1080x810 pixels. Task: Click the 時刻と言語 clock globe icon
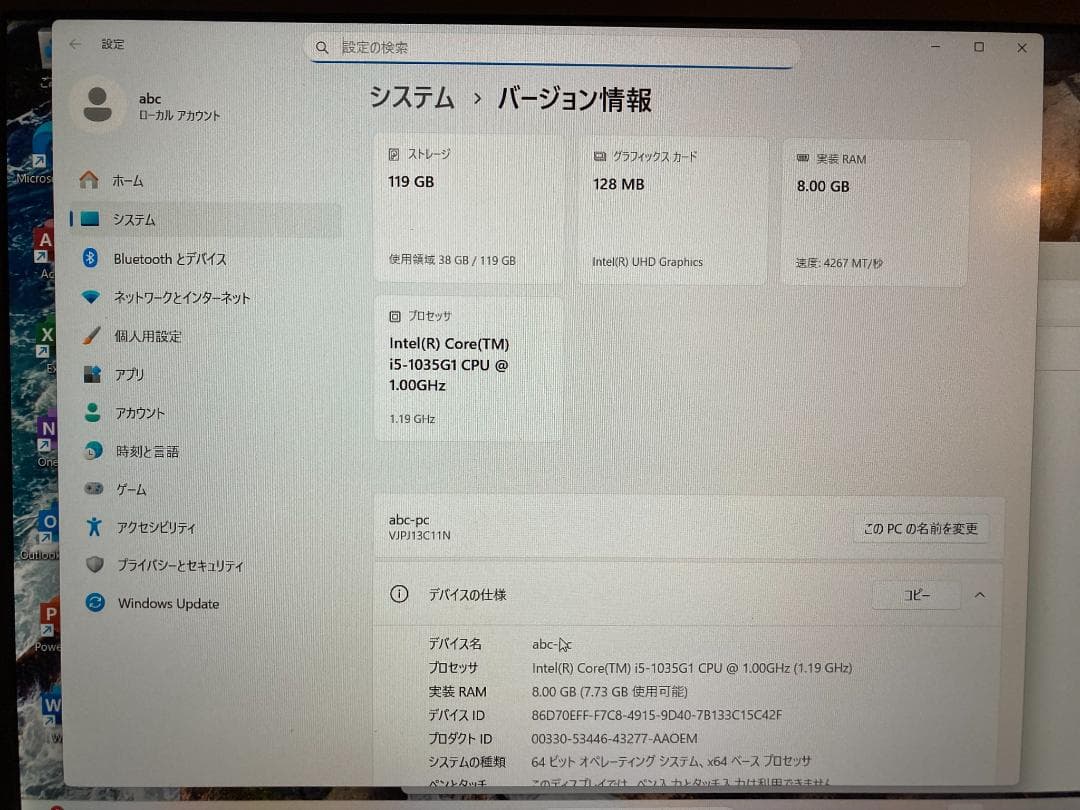pyautogui.click(x=93, y=450)
